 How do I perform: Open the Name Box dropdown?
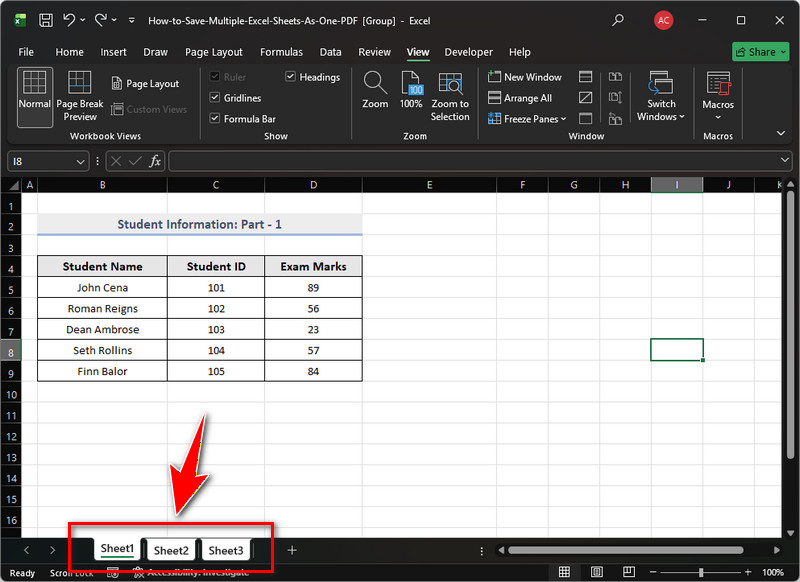click(80, 162)
